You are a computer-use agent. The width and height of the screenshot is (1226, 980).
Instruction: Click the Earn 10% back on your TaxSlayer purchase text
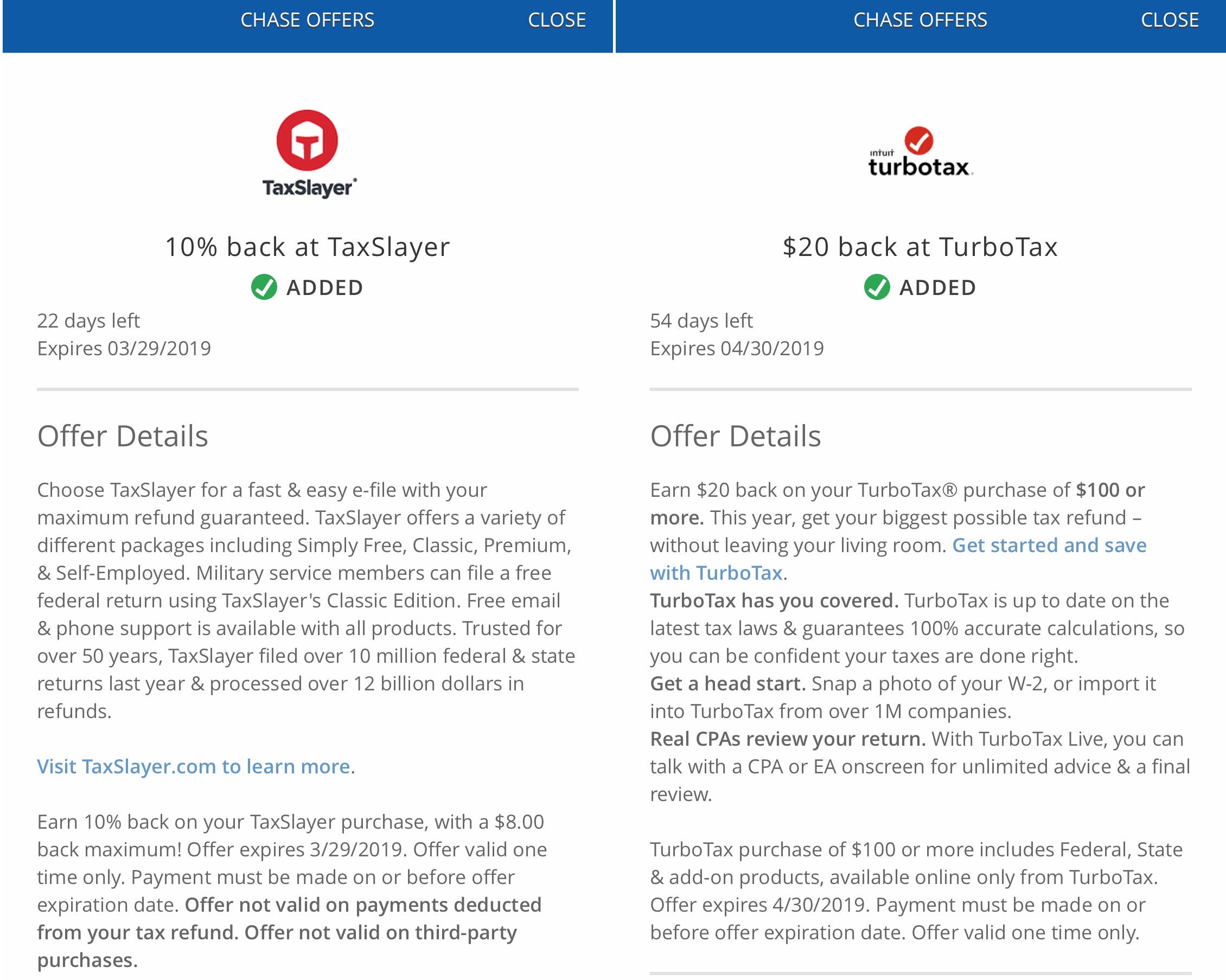click(x=233, y=822)
